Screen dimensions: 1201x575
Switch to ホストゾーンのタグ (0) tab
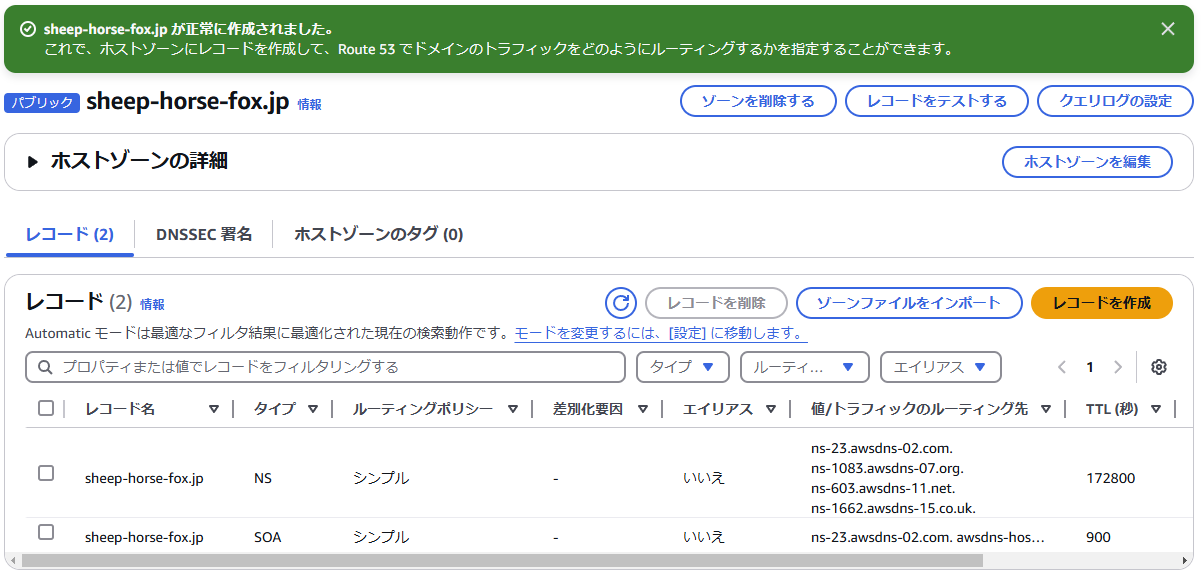click(379, 234)
